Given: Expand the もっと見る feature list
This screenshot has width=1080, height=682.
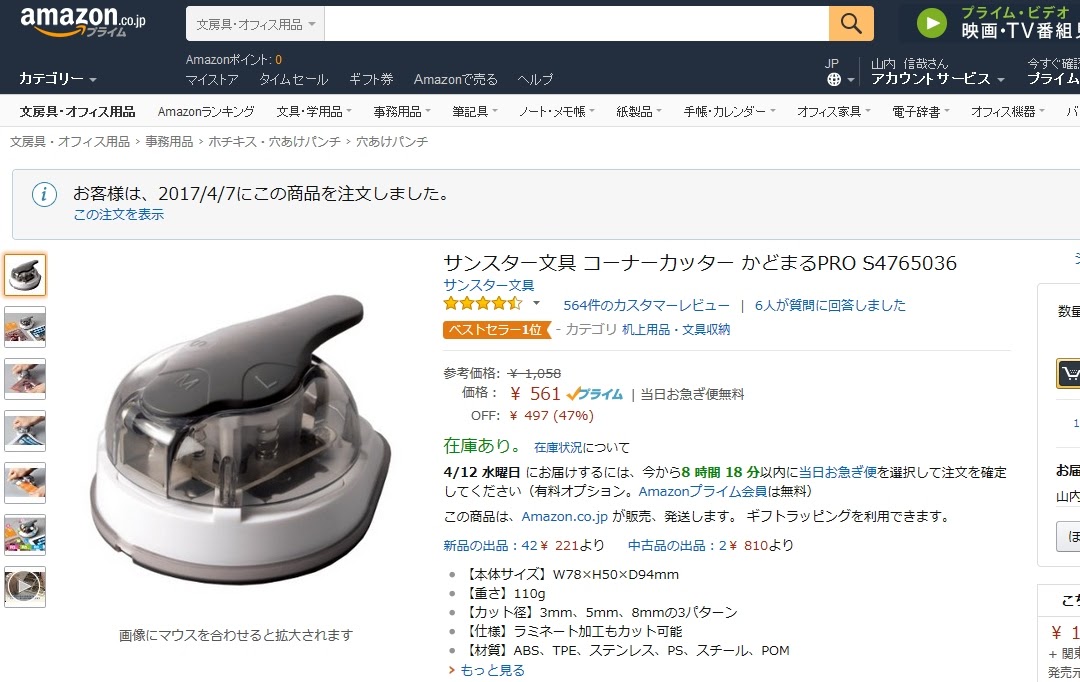Looking at the screenshot, I should (x=492, y=670).
